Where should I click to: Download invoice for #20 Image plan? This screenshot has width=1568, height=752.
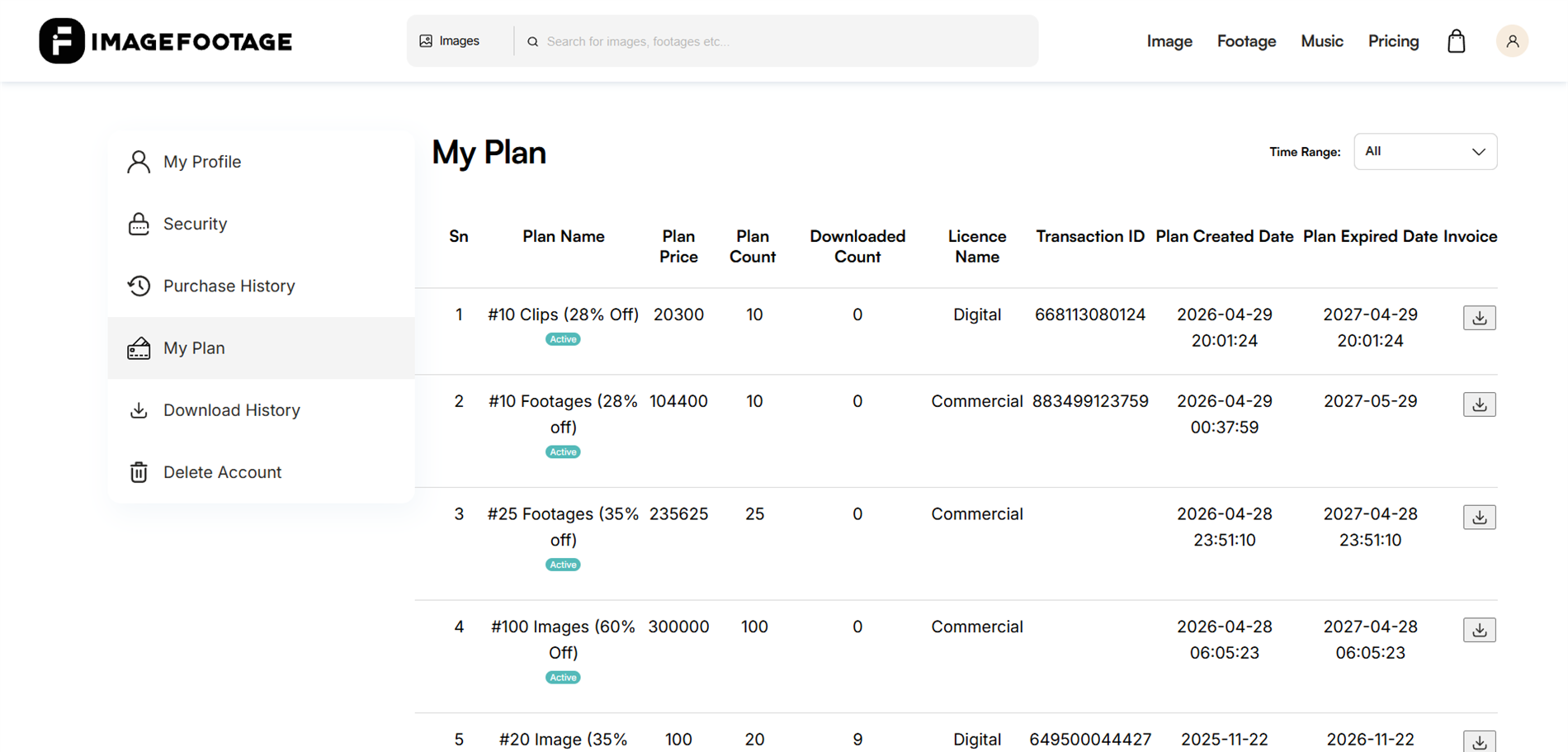(1479, 741)
